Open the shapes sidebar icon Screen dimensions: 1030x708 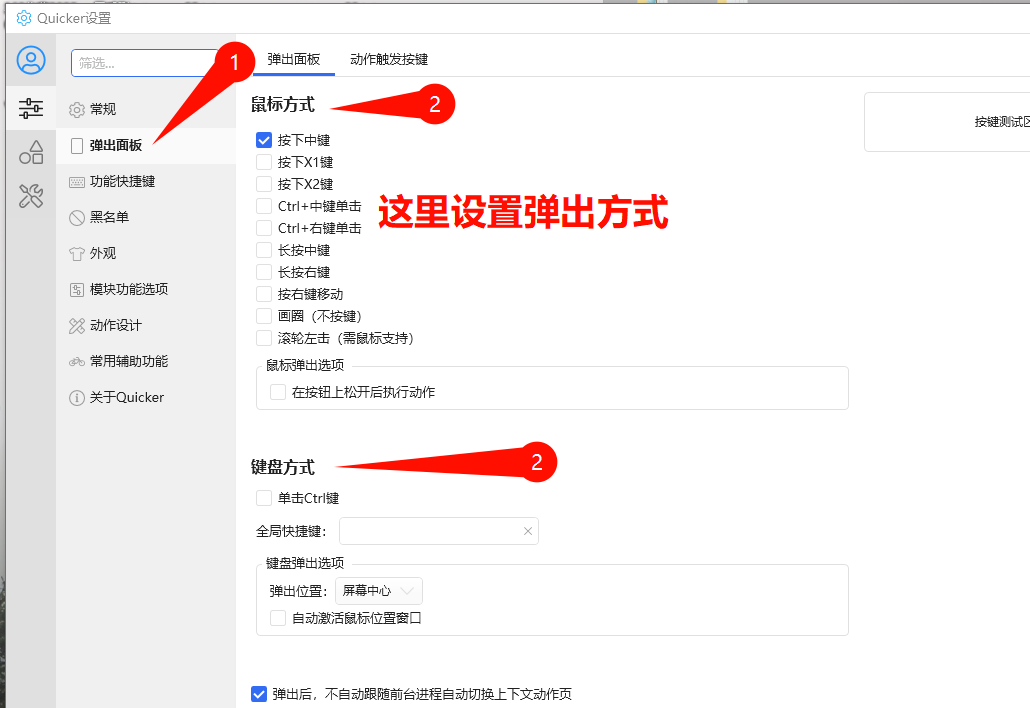coord(31,152)
